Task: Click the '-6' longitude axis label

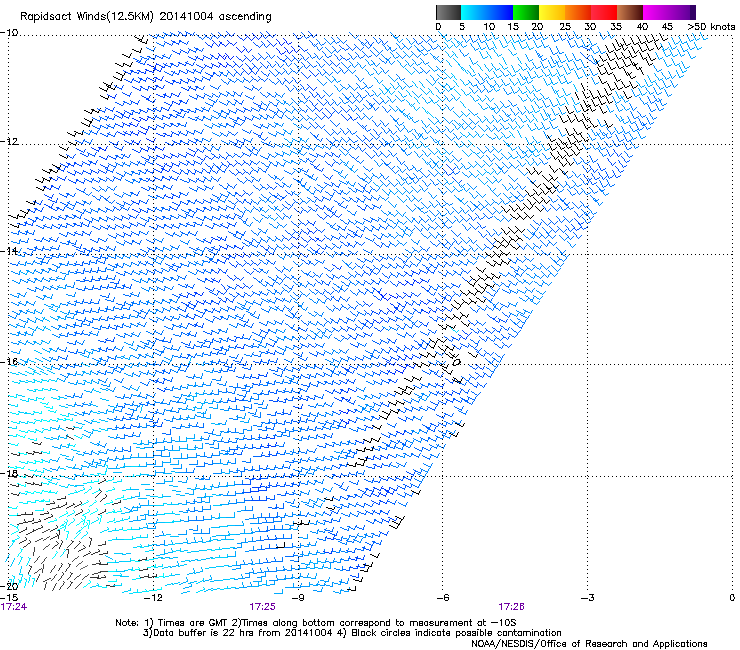Action: [442, 598]
